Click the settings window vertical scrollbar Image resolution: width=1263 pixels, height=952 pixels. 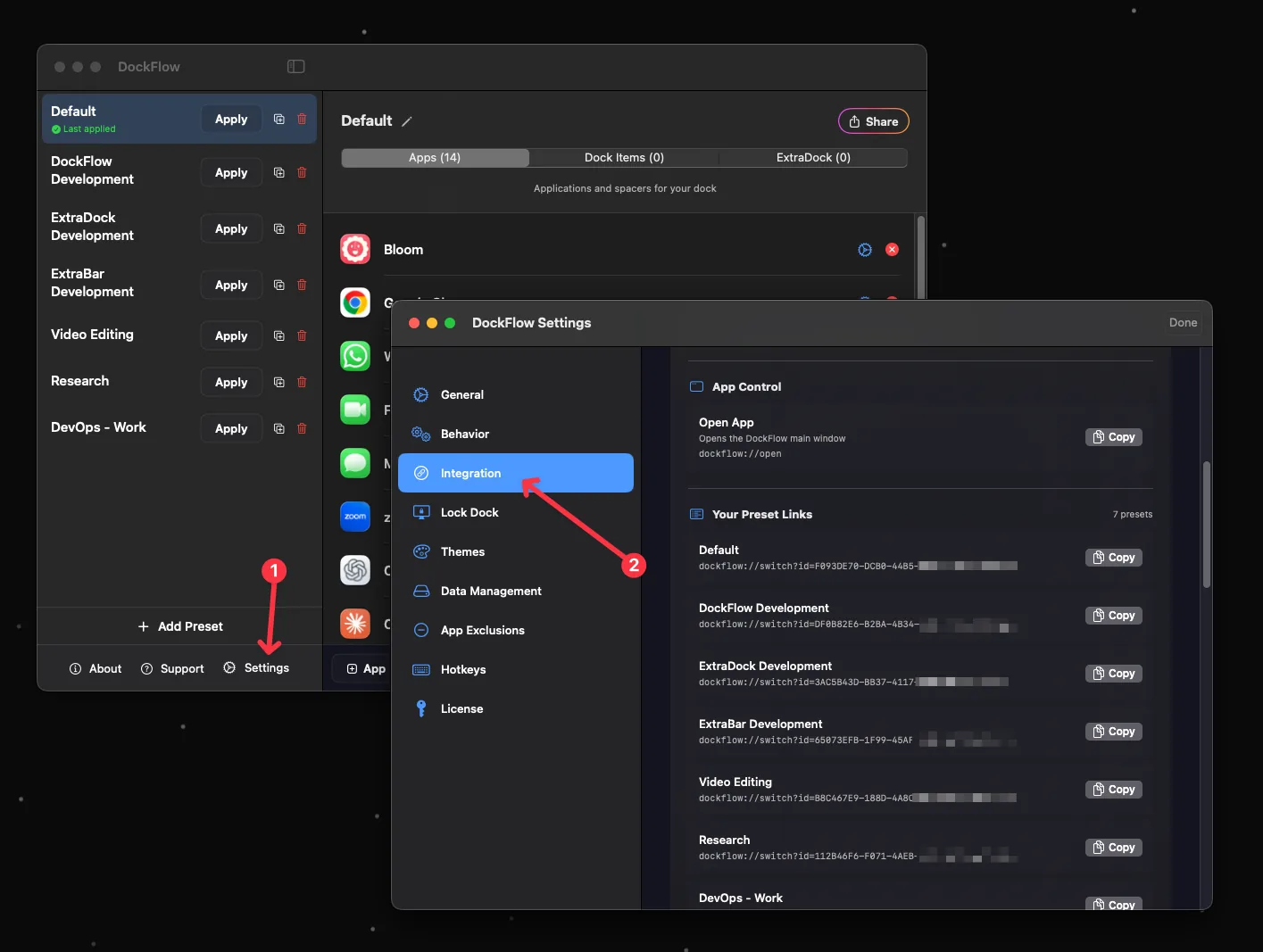(x=1207, y=525)
